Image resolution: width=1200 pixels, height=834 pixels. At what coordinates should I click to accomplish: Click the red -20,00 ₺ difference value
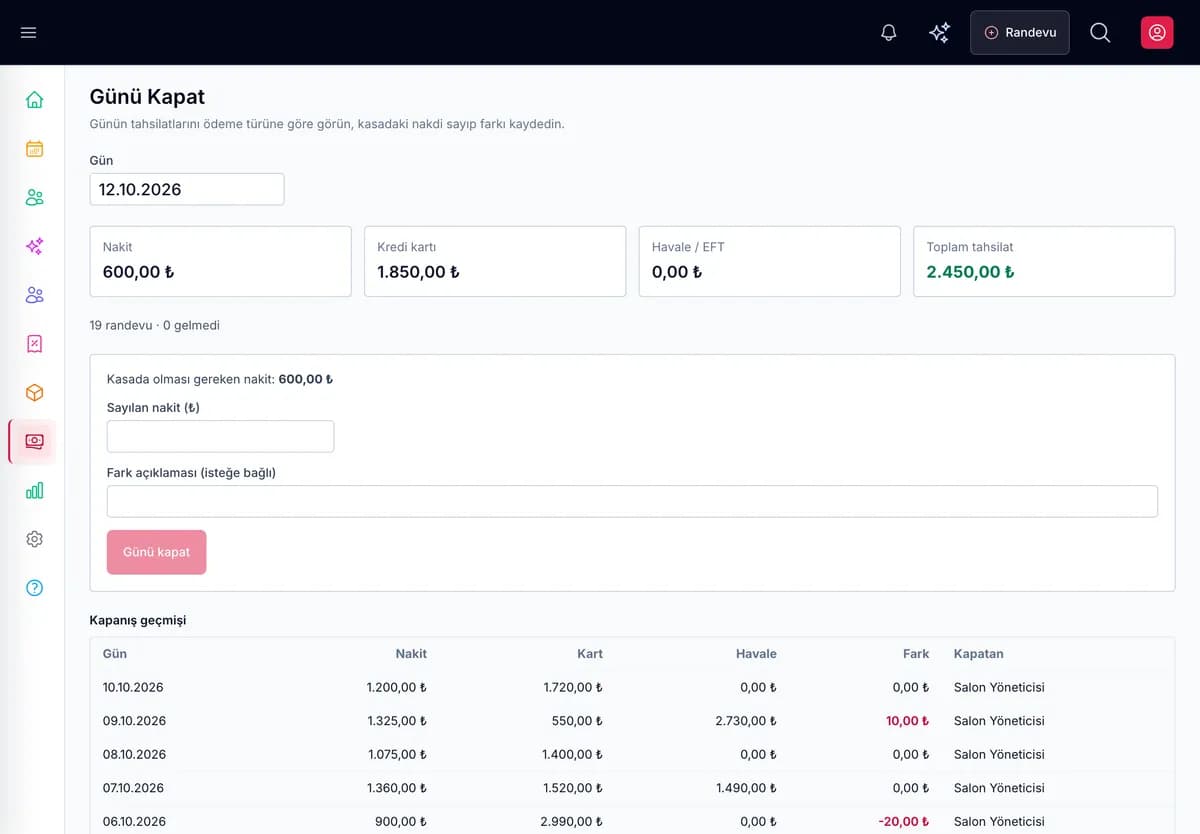[x=904, y=822]
